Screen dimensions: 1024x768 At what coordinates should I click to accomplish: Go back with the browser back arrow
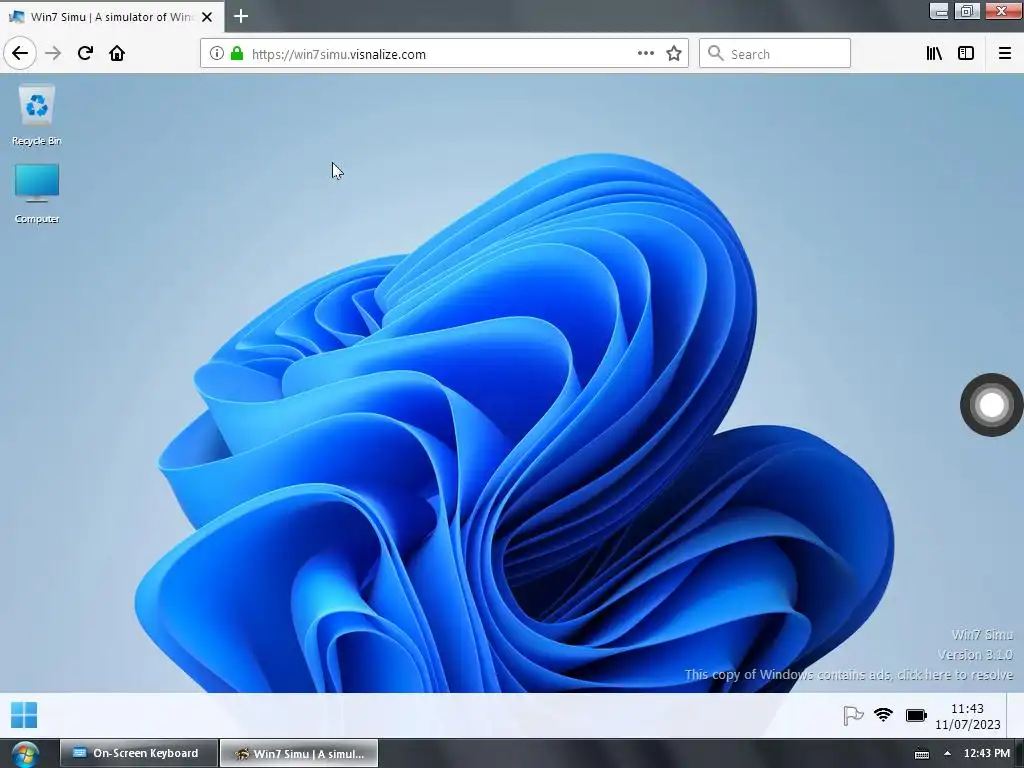20,54
